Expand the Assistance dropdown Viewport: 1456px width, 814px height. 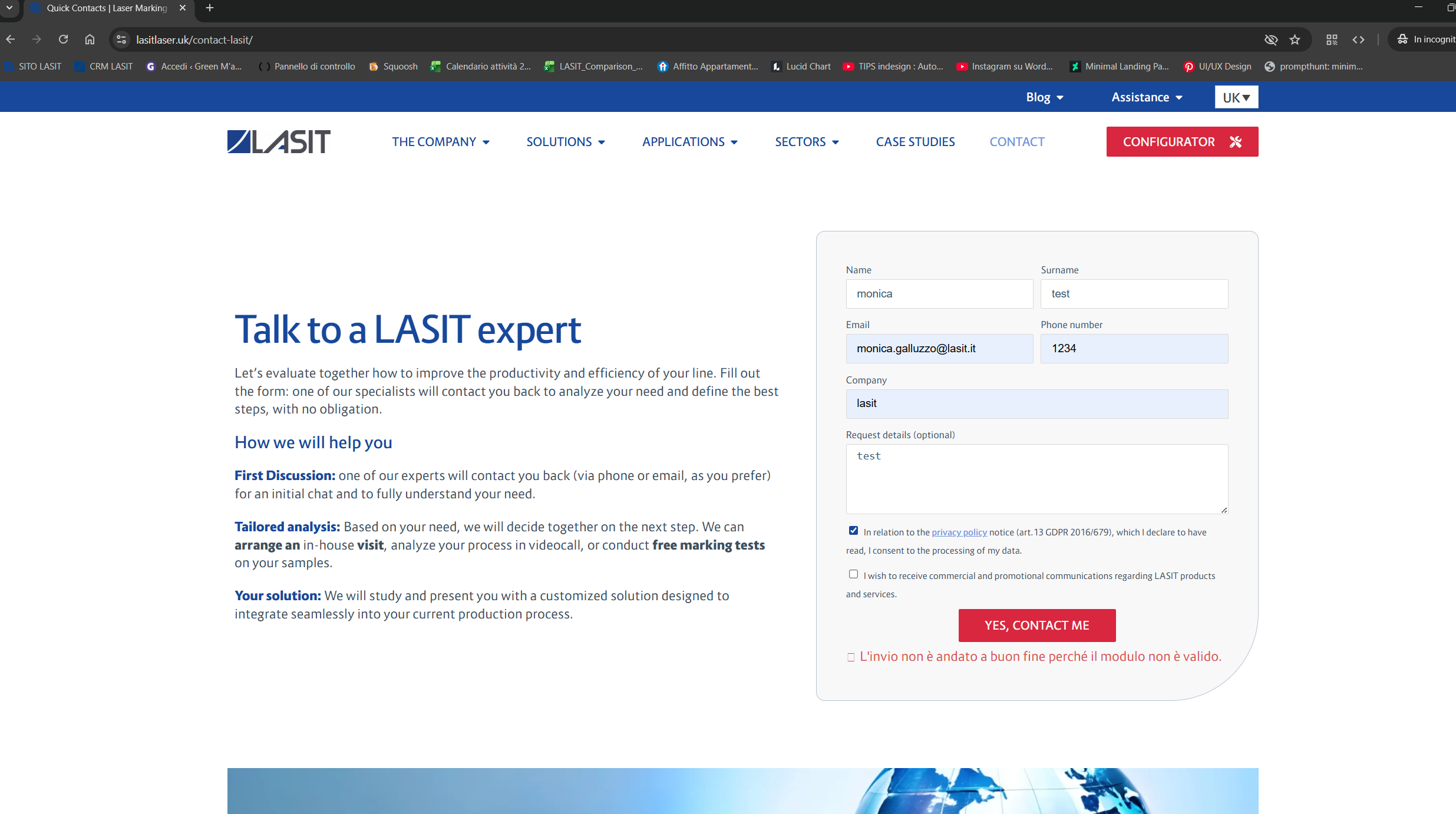pos(1147,97)
